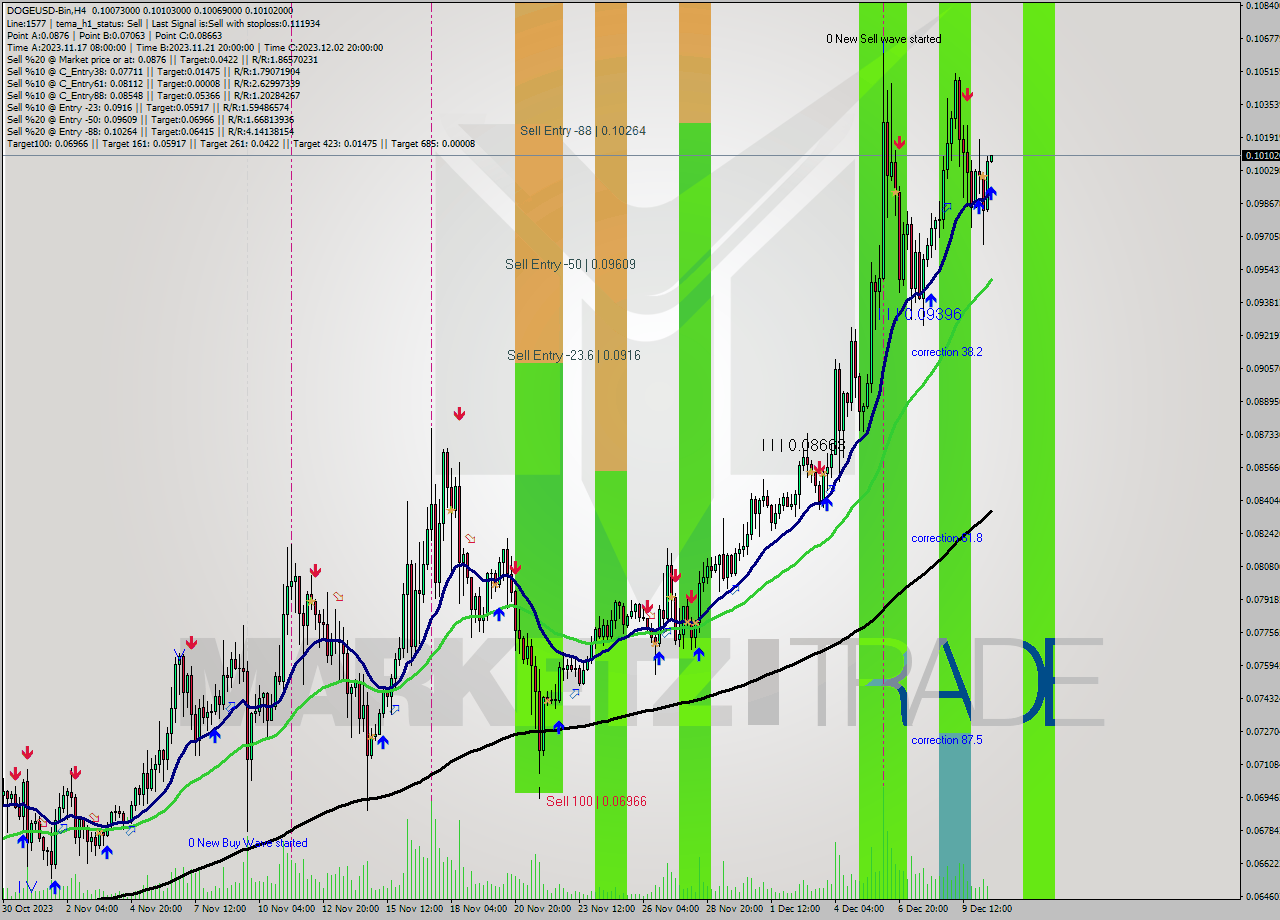Image resolution: width=1280 pixels, height=920 pixels.
Task: Click the 0 New Sell wave started annotation
Action: pos(882,39)
